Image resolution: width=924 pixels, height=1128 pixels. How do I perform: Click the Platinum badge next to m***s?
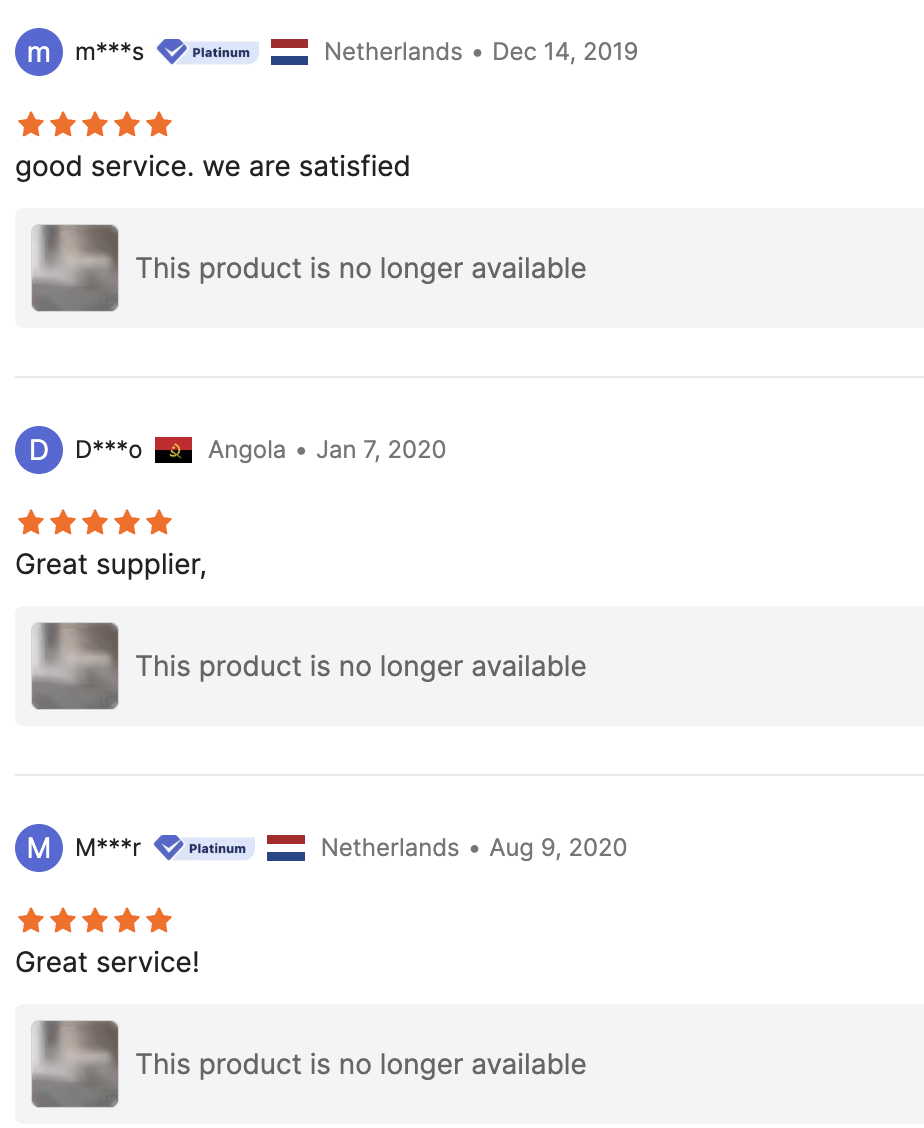click(x=208, y=52)
